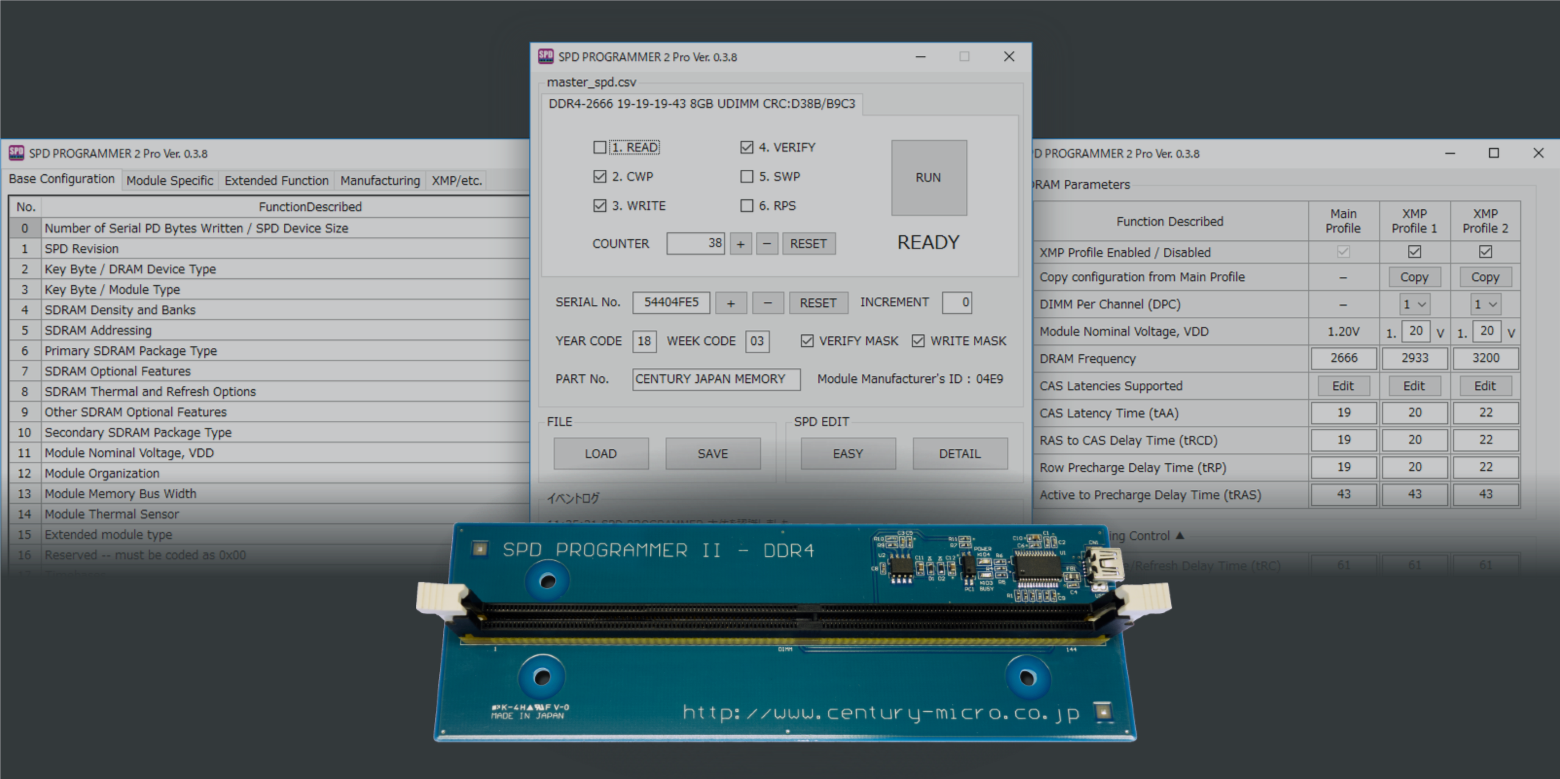The image size is (1560, 779).
Task: Toggle XMP Profile 2 enabled checkbox
Action: 1485,252
